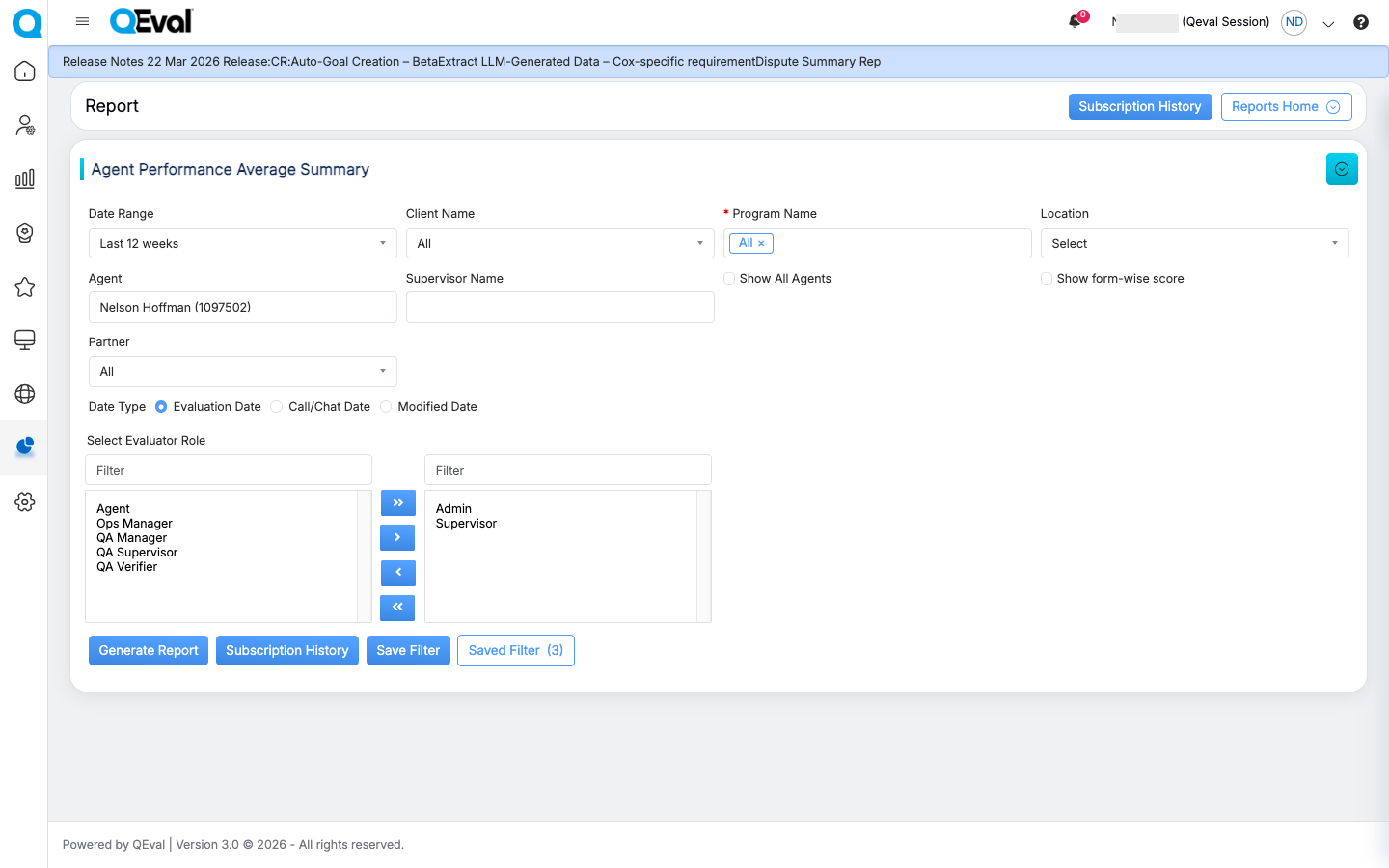This screenshot has width=1389, height=868.
Task: Open the settings gear icon in sidebar
Action: (25, 502)
